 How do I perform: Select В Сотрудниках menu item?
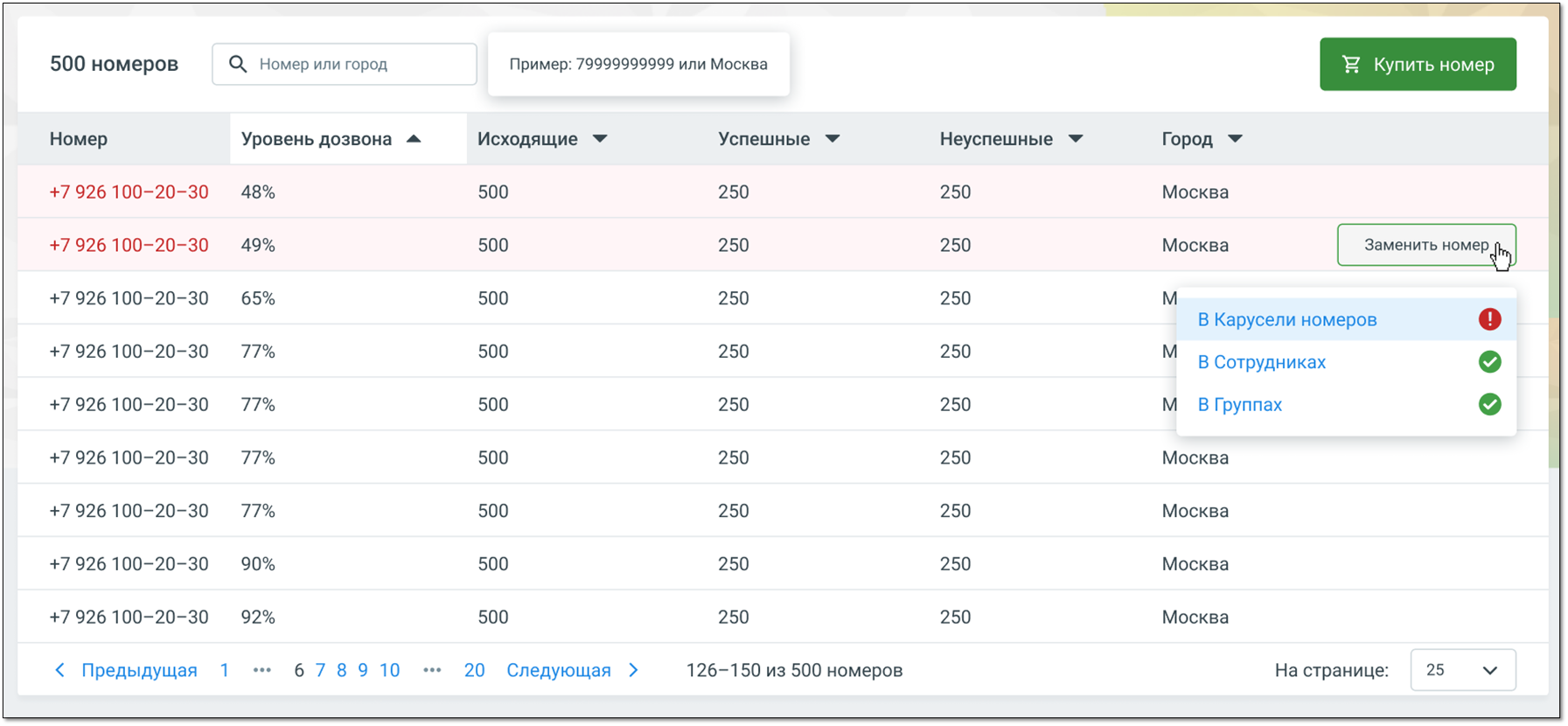(x=1347, y=362)
